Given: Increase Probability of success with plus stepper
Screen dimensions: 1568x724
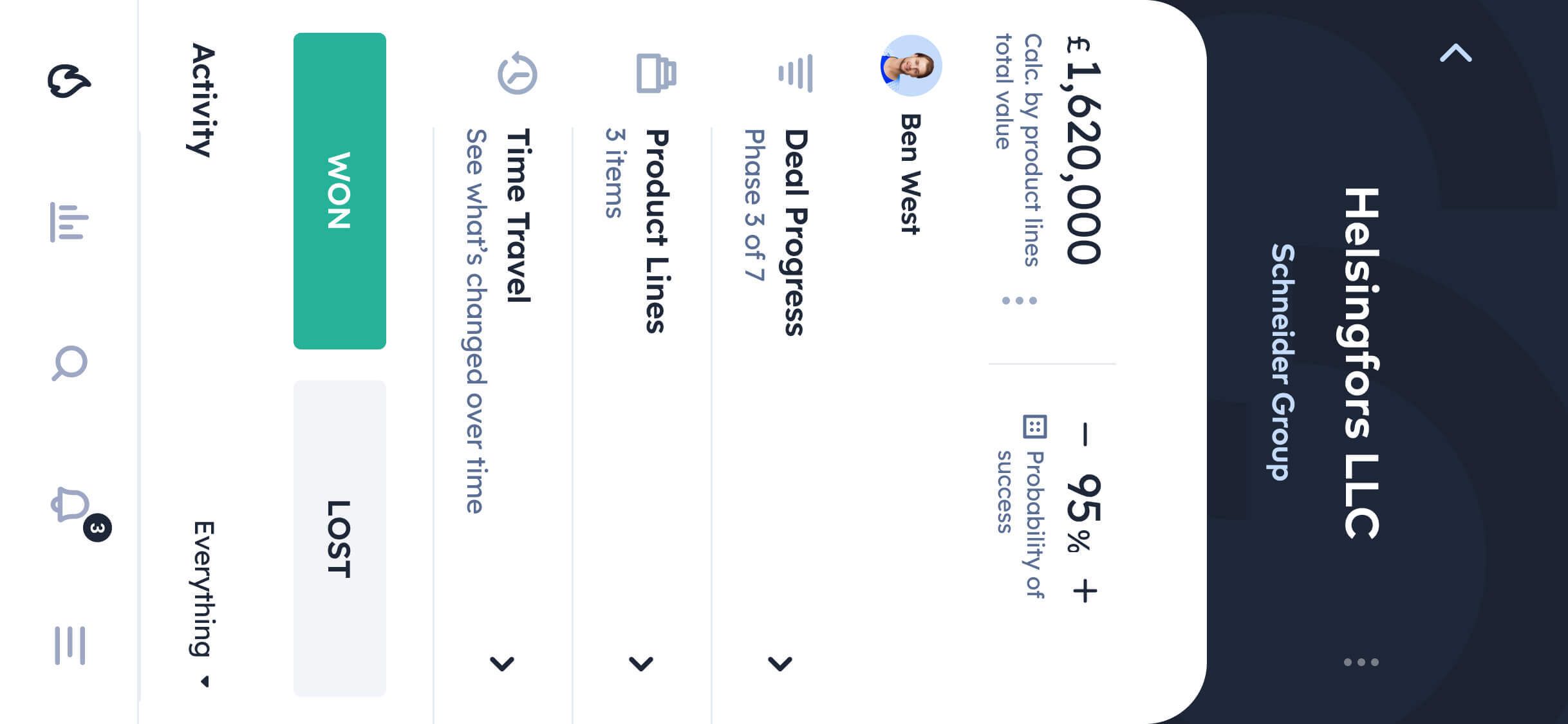Looking at the screenshot, I should pos(1085,589).
